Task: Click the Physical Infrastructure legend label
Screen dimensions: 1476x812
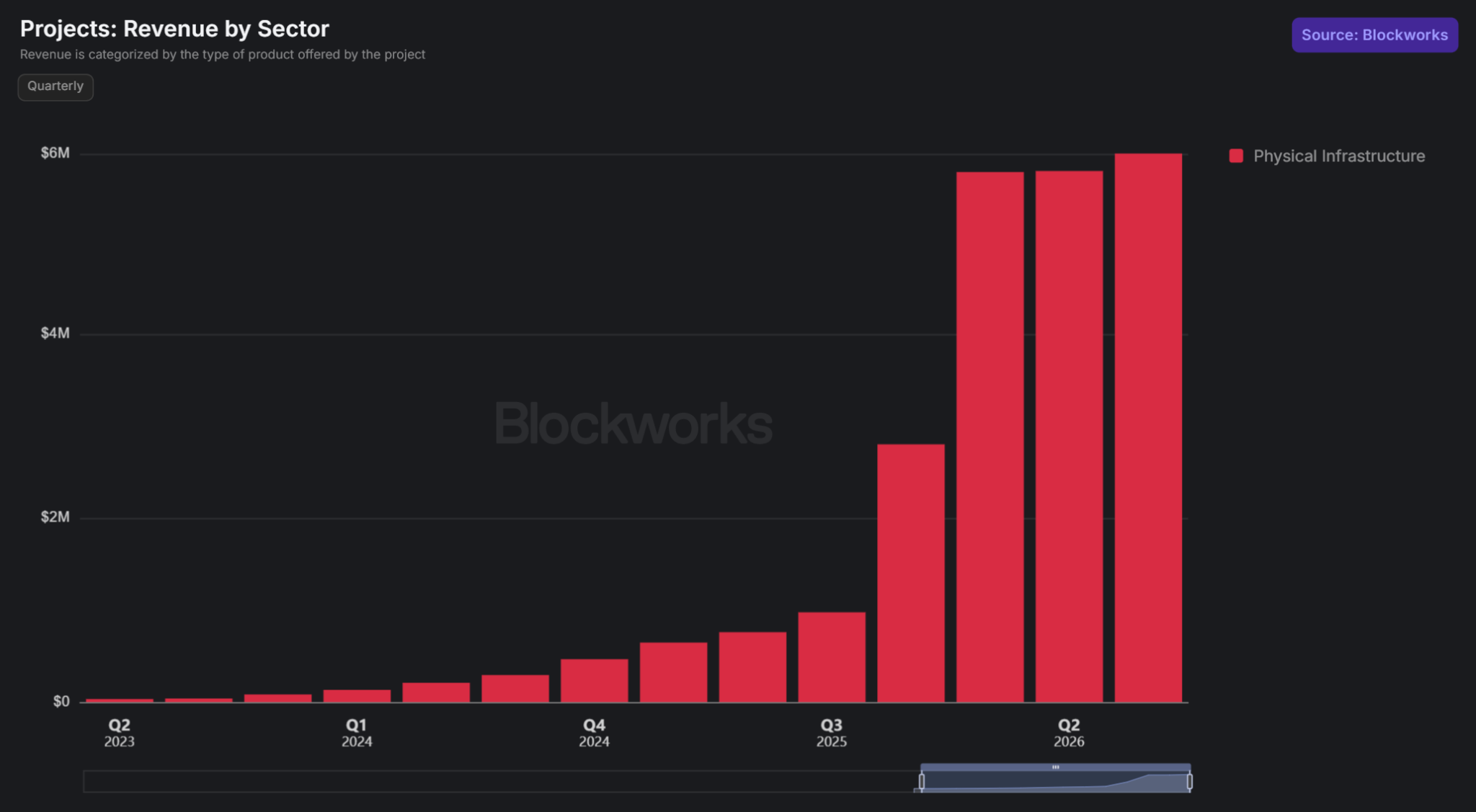Action: 1339,156
